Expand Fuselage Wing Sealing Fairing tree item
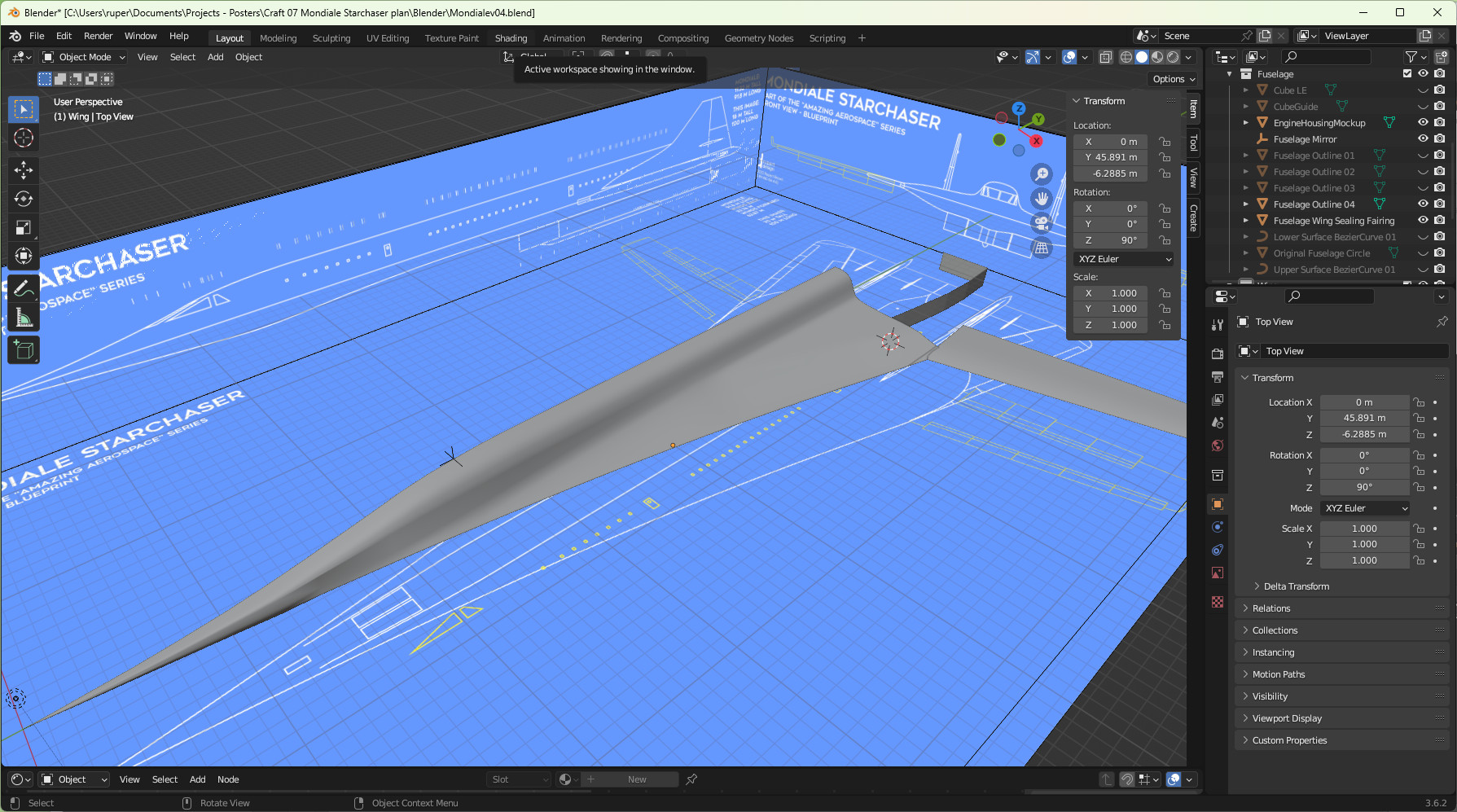Viewport: 1457px width, 812px height. (x=1245, y=220)
